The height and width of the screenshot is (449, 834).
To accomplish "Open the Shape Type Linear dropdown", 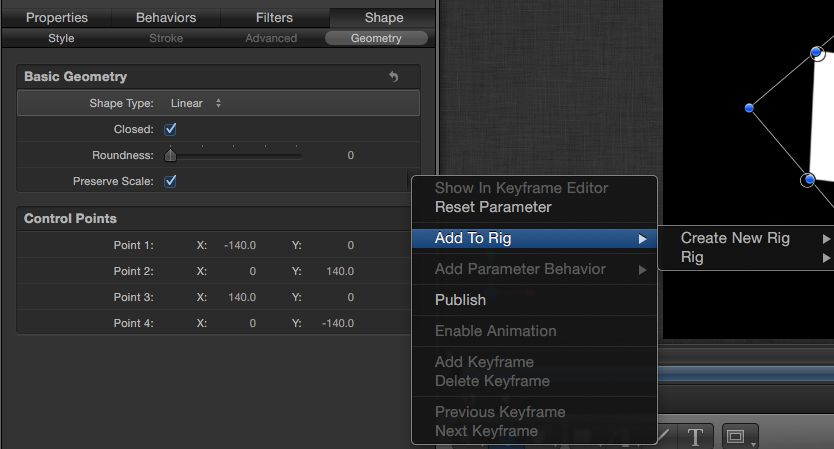I will pyautogui.click(x=196, y=103).
